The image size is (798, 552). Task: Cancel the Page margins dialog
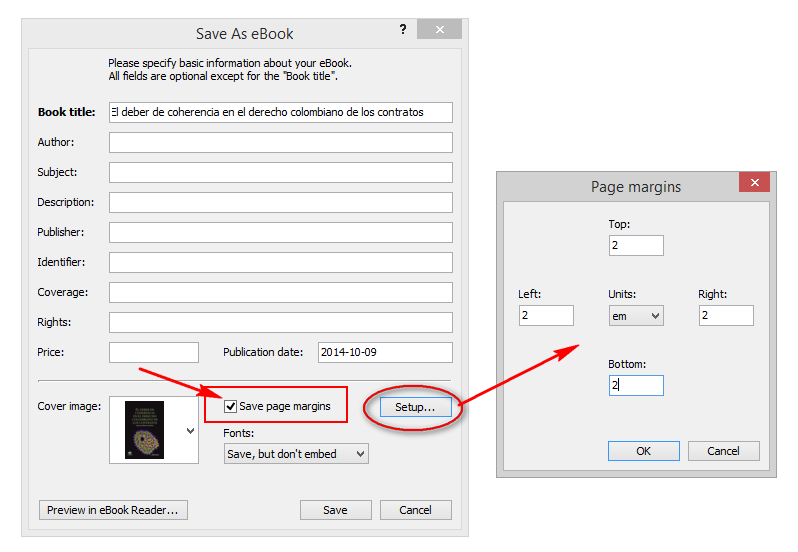pyautogui.click(x=723, y=451)
